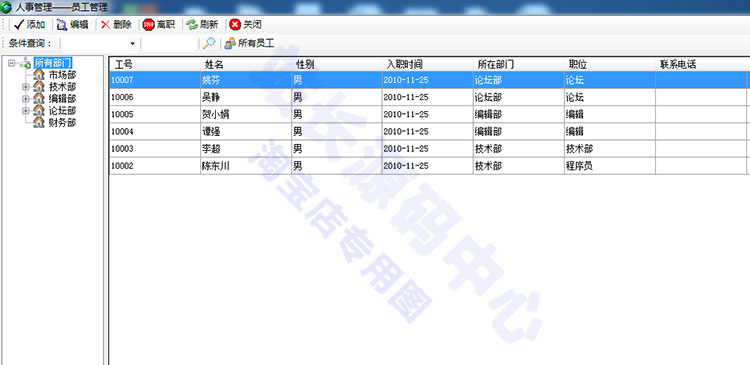Click the 入职时间 cell in 陈东川 row

point(428,166)
